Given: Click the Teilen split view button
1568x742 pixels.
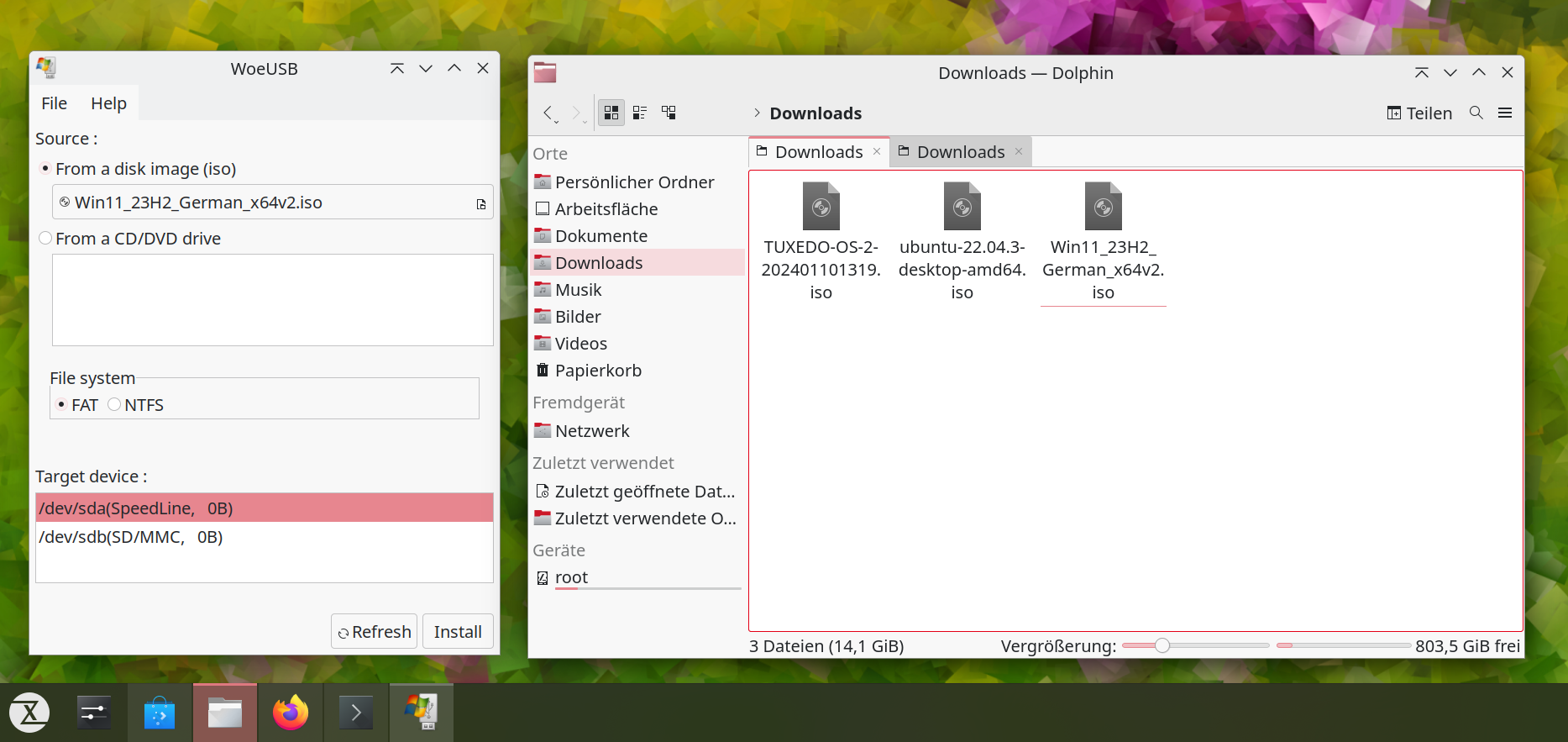Looking at the screenshot, I should click(x=1419, y=113).
